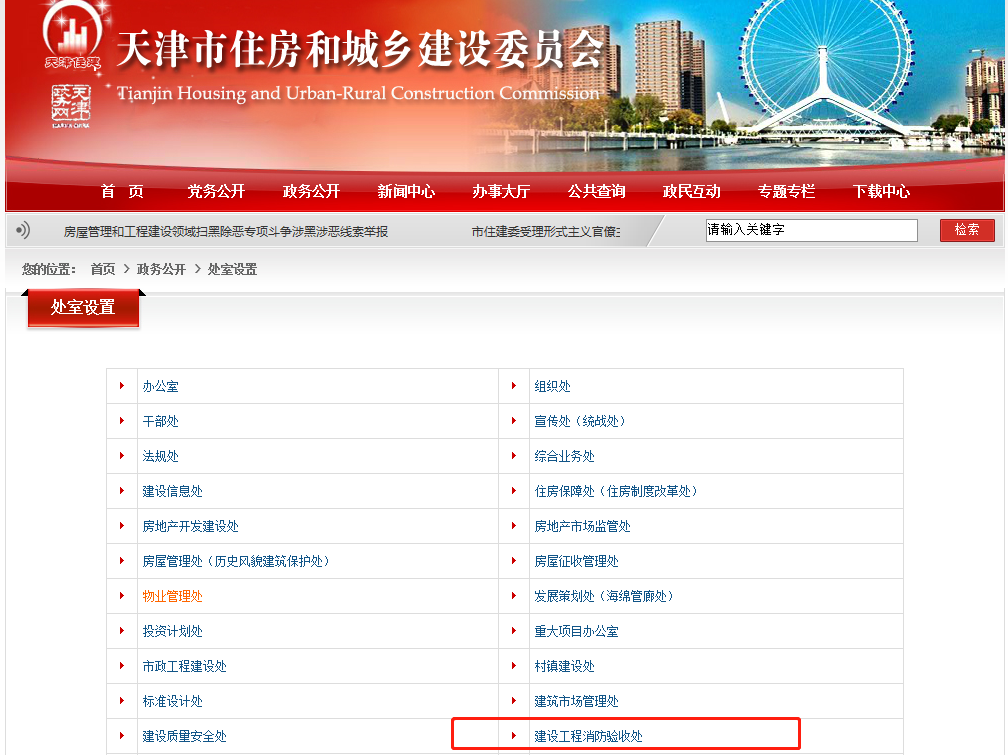Open the 建设信息处 department link
This screenshot has width=1008, height=755.
pos(172,491)
